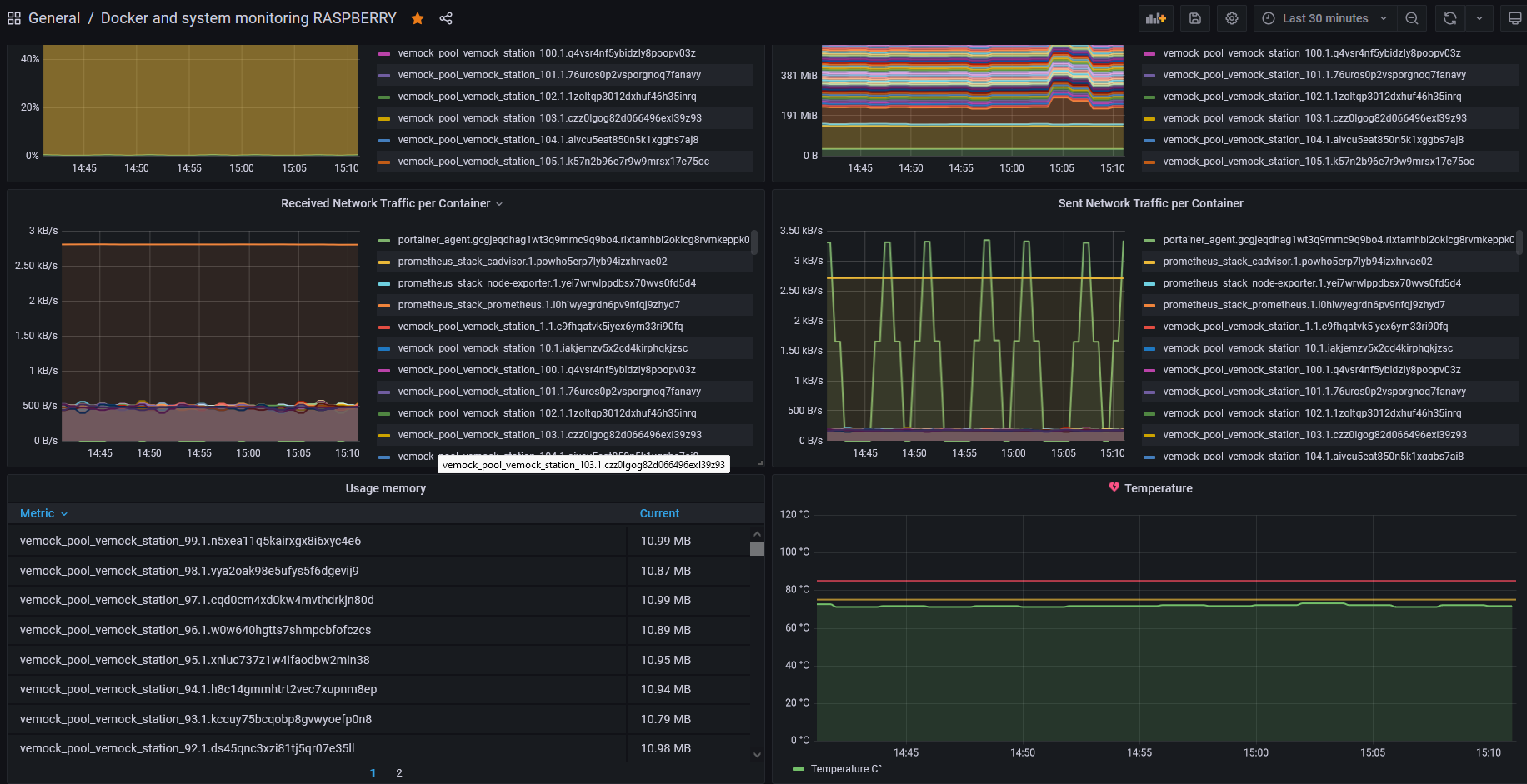Click vemock_station_105.1 in top-left legend

click(553, 162)
